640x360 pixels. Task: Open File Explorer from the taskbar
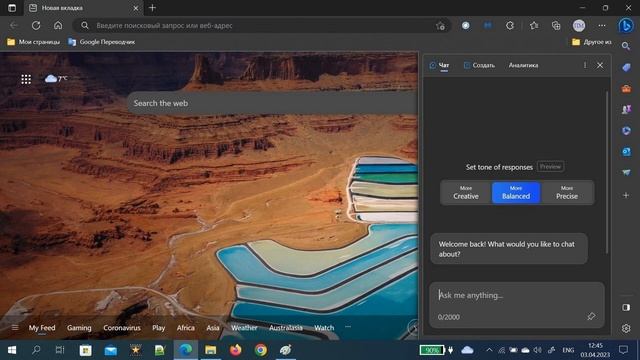(211, 350)
